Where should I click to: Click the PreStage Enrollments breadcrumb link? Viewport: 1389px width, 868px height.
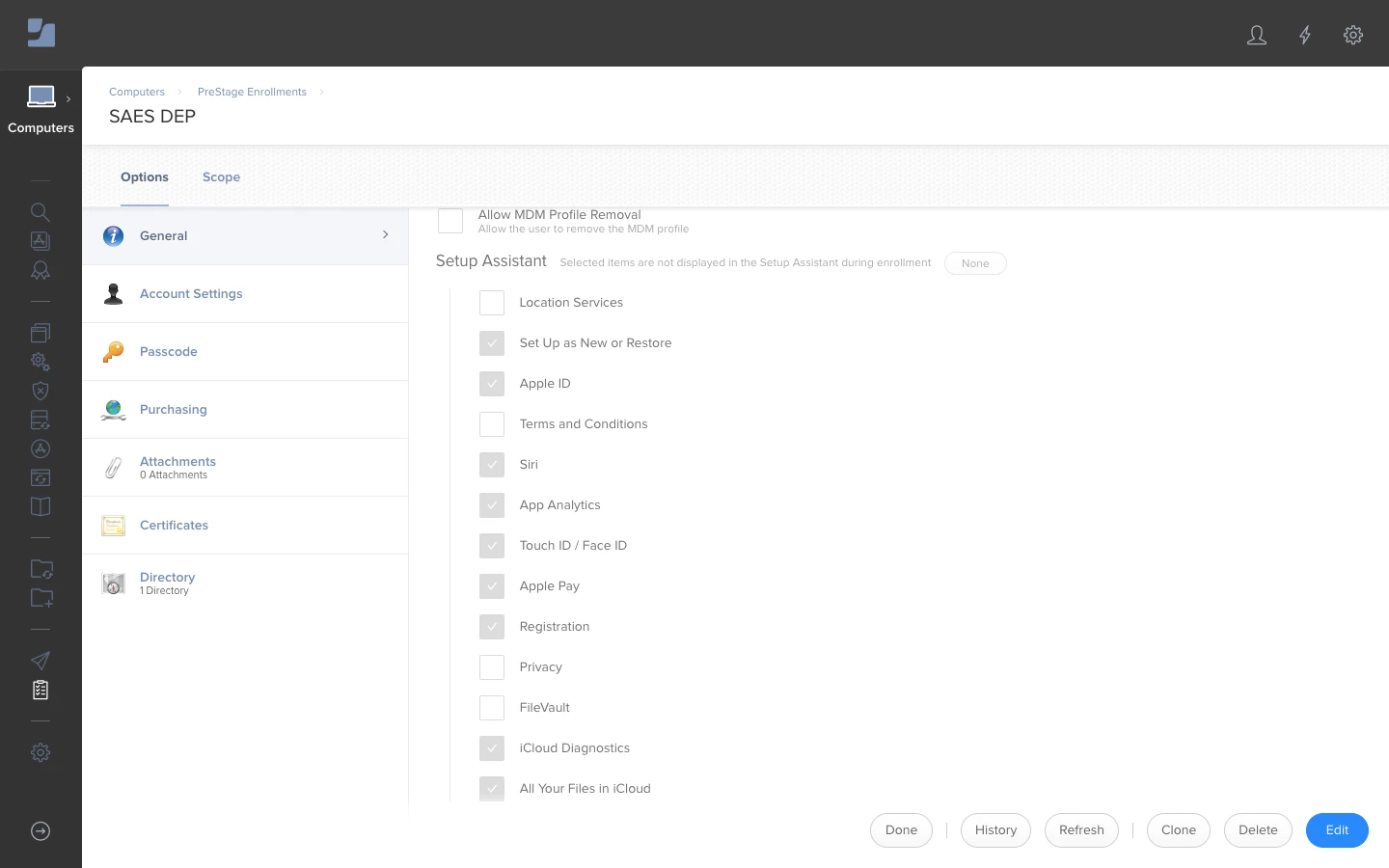(252, 93)
